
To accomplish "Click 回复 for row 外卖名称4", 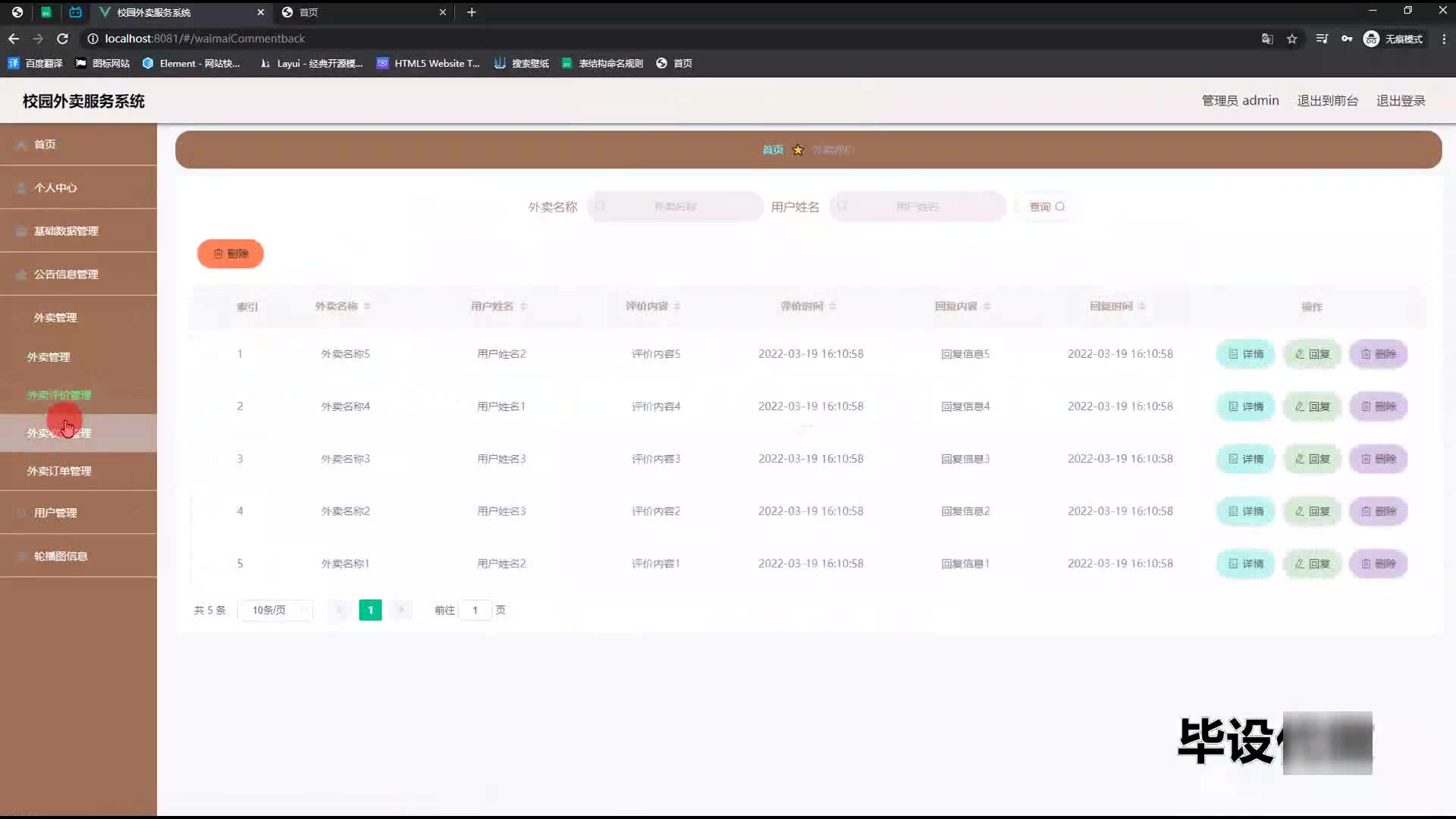I will 1313,406.
